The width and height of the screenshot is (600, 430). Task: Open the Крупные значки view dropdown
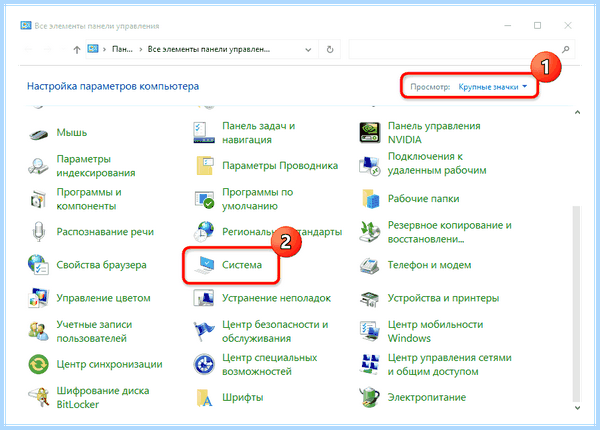click(493, 87)
